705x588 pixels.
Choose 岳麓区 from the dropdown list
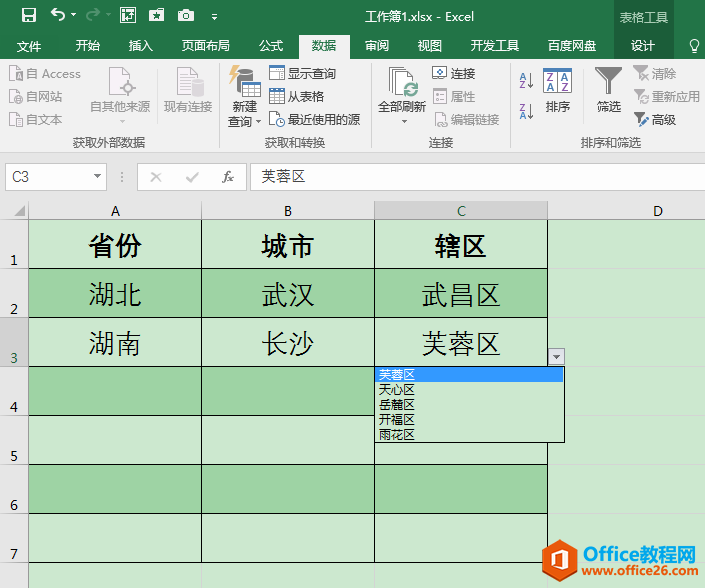pos(469,405)
